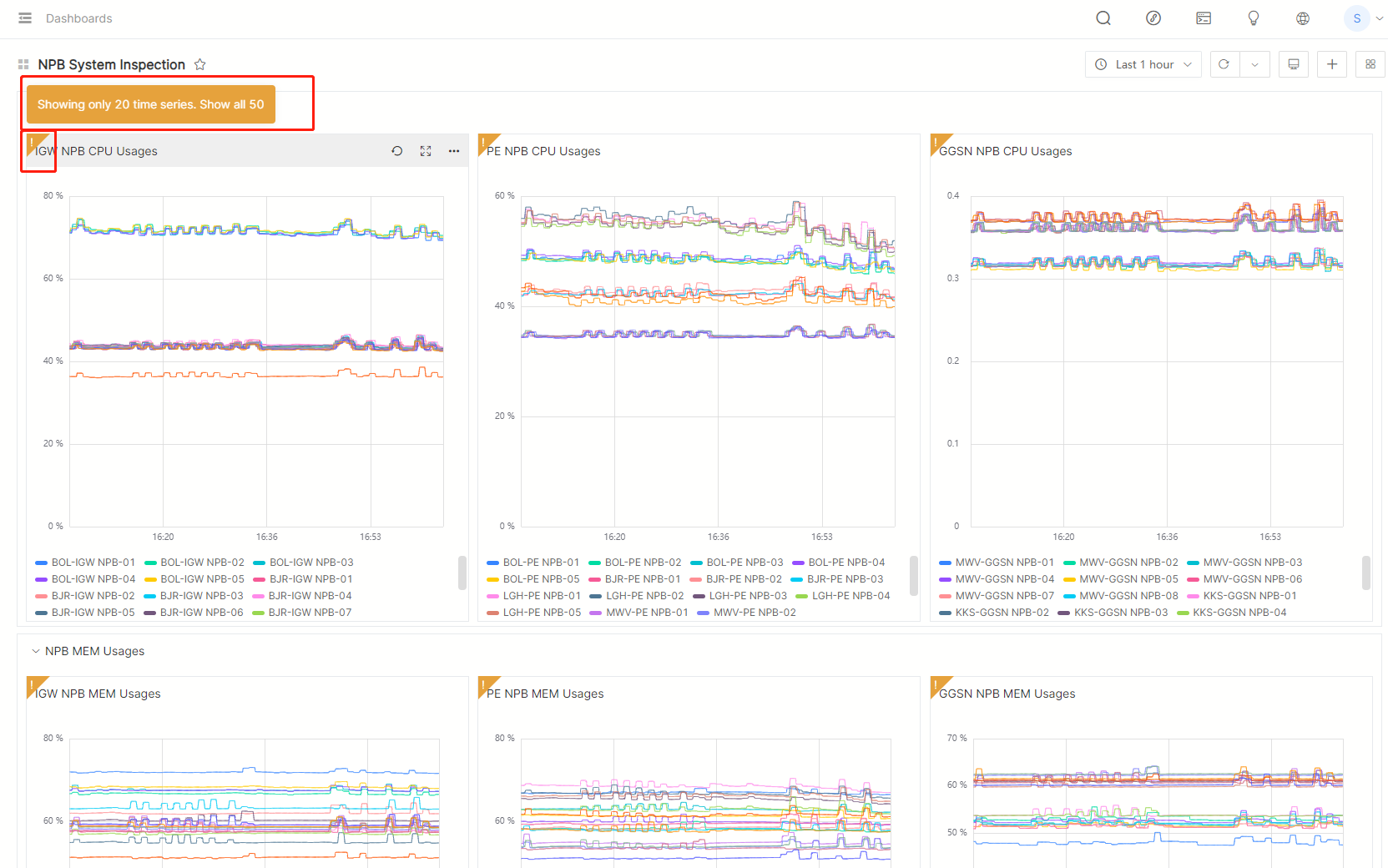1388x868 pixels.
Task: Collapse the NPB MEM Usages row
Action: point(36,651)
